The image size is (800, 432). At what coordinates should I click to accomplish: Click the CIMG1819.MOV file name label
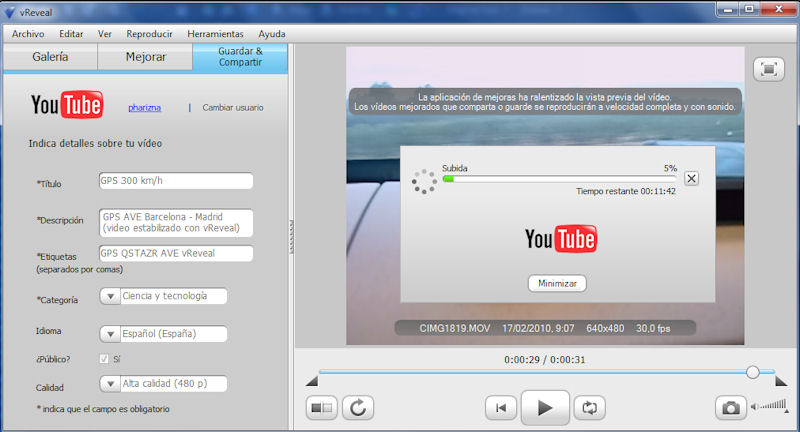pyautogui.click(x=455, y=328)
